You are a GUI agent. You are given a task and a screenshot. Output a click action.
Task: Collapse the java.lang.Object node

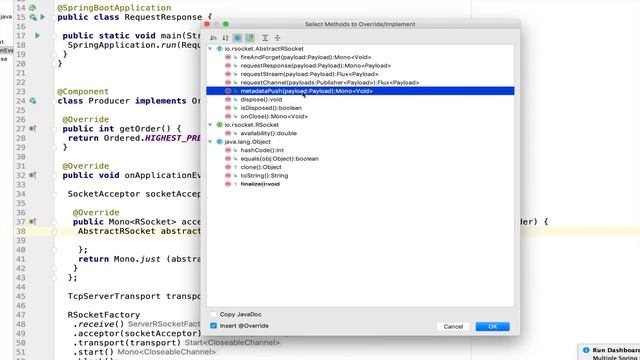tap(210, 142)
